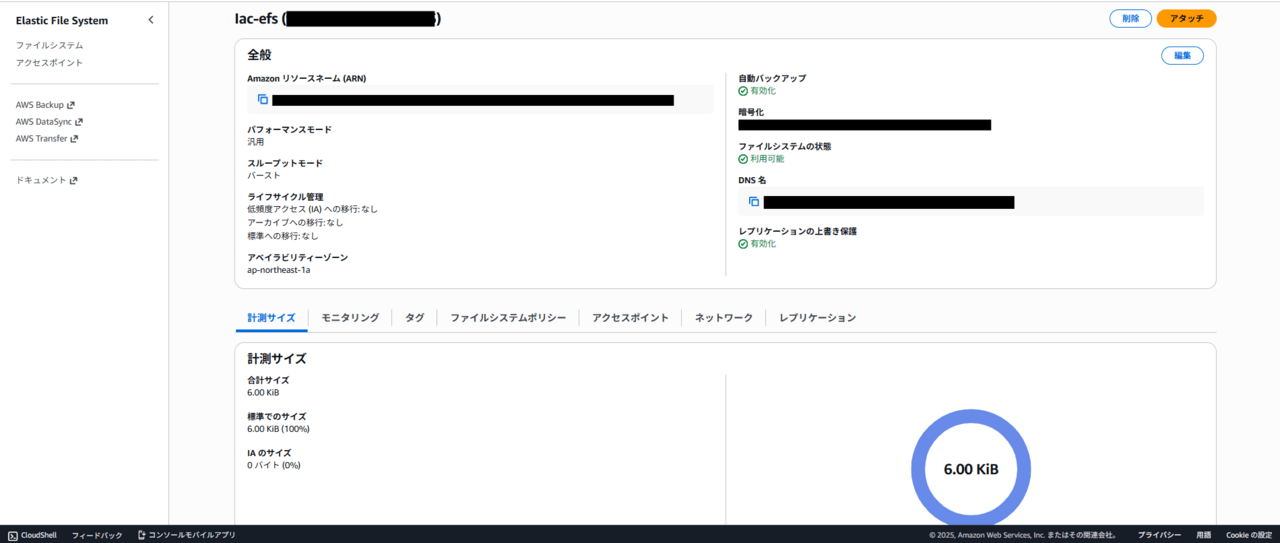Click the console mobile app icon
1280x543 pixels.
coord(142,535)
